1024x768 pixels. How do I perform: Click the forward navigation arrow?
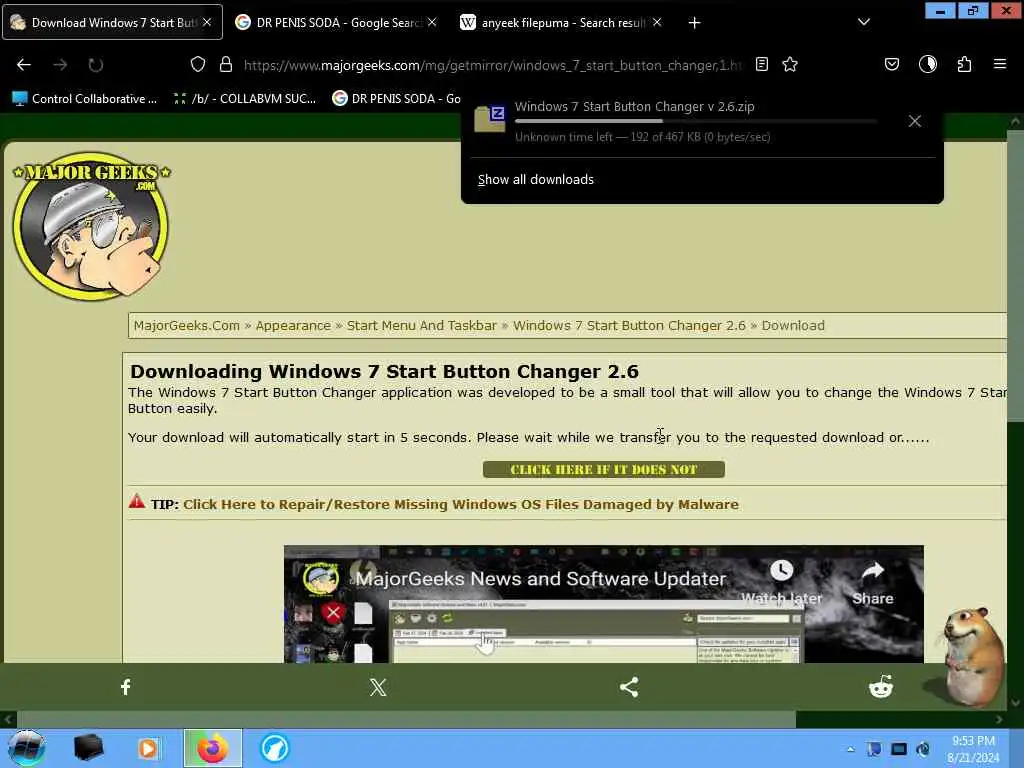coord(60,65)
